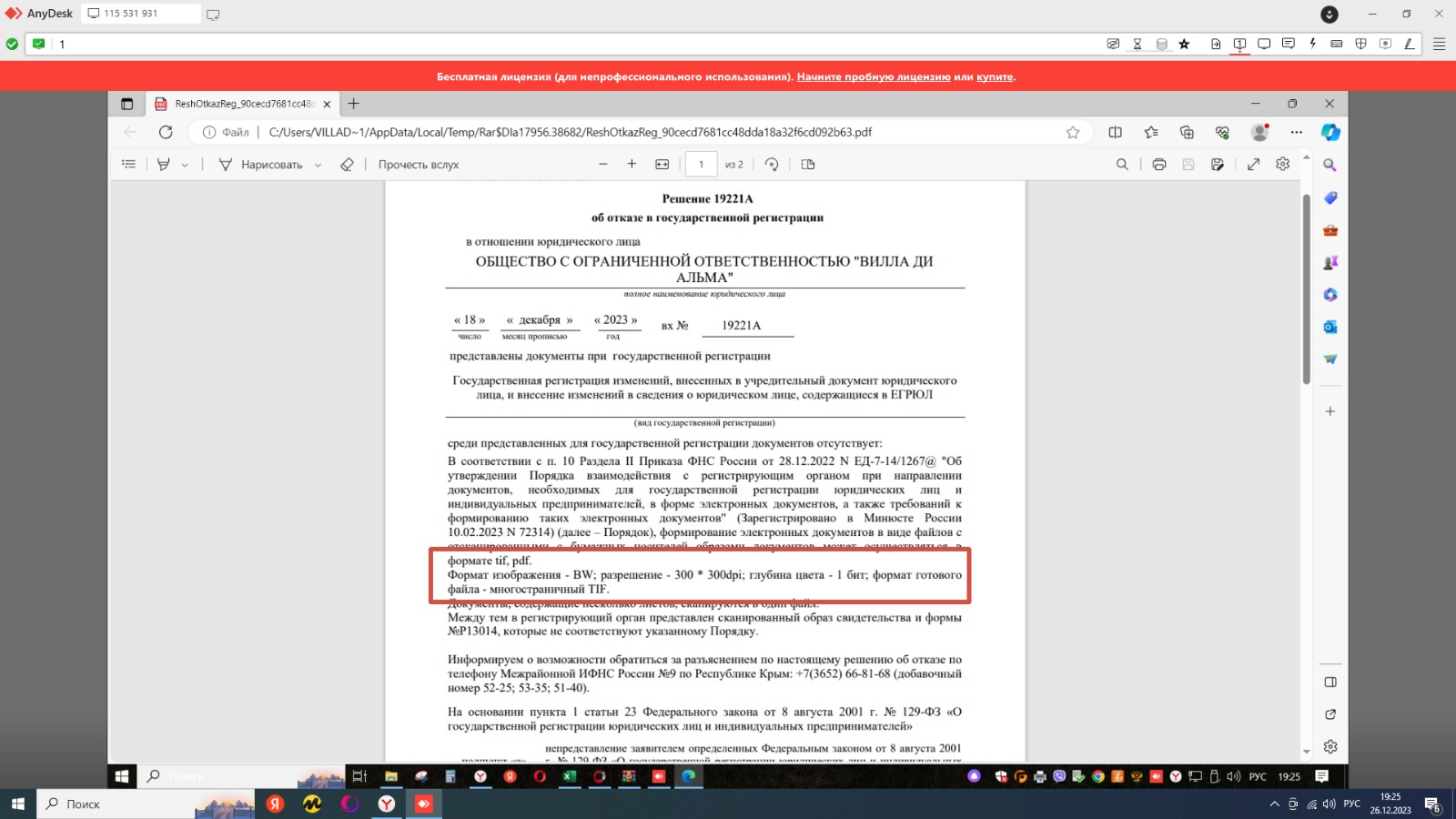
Task: Open PDF search magnifier in toolbar
Action: pos(1122,165)
